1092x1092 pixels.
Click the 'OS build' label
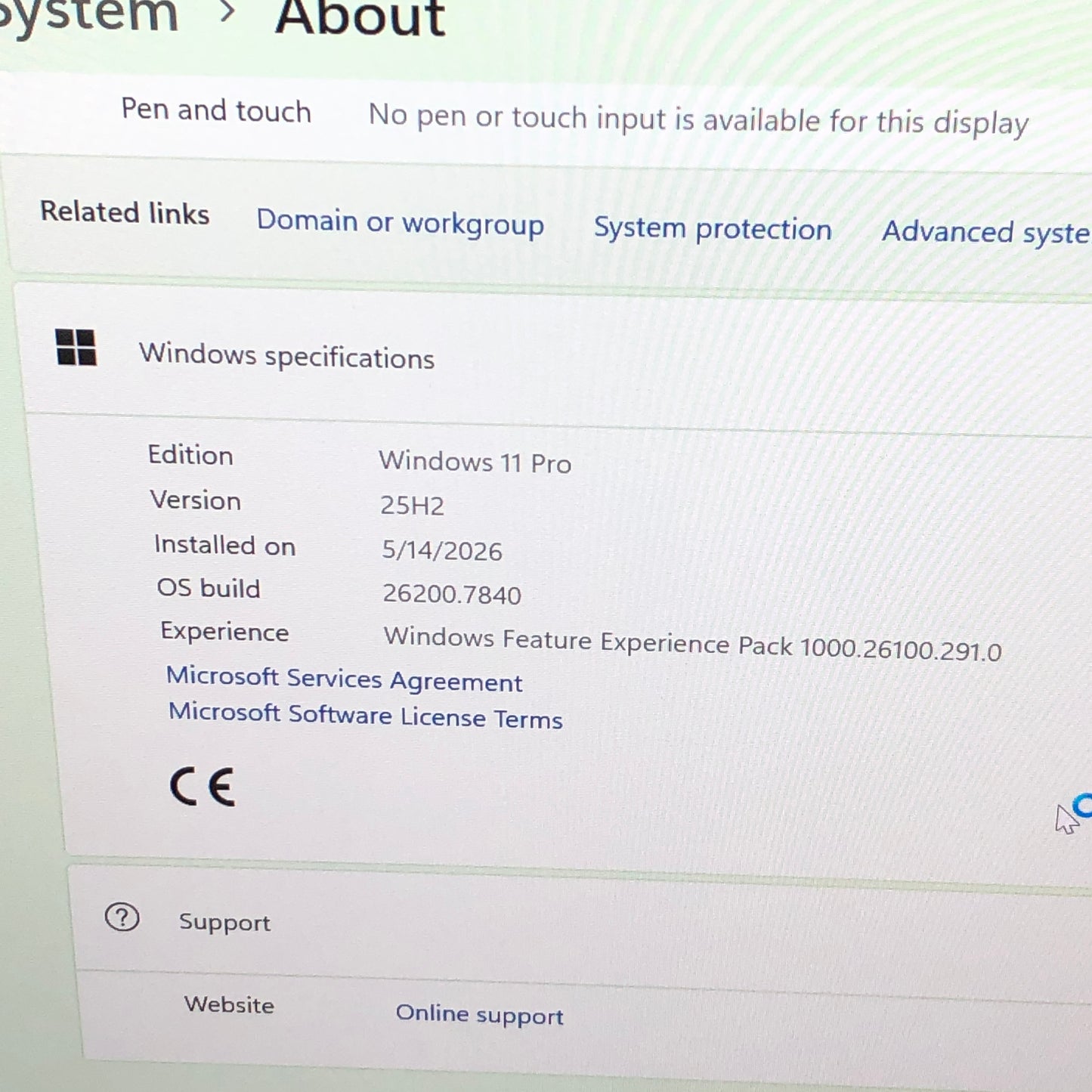click(209, 588)
